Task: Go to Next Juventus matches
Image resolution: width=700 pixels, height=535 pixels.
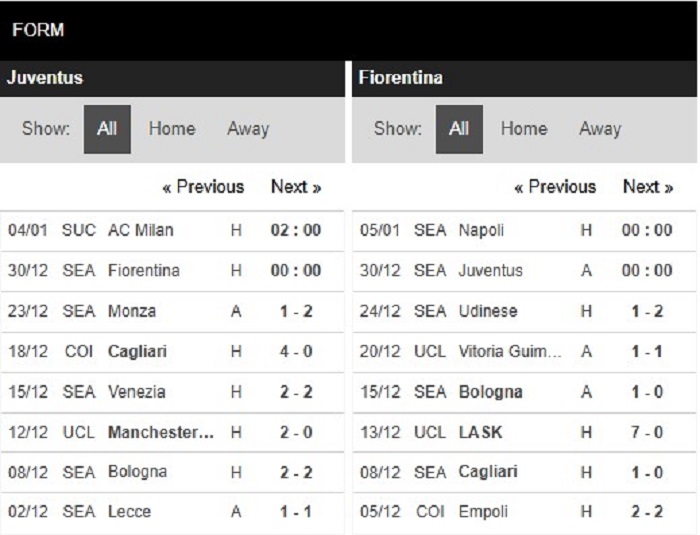Action: [296, 187]
